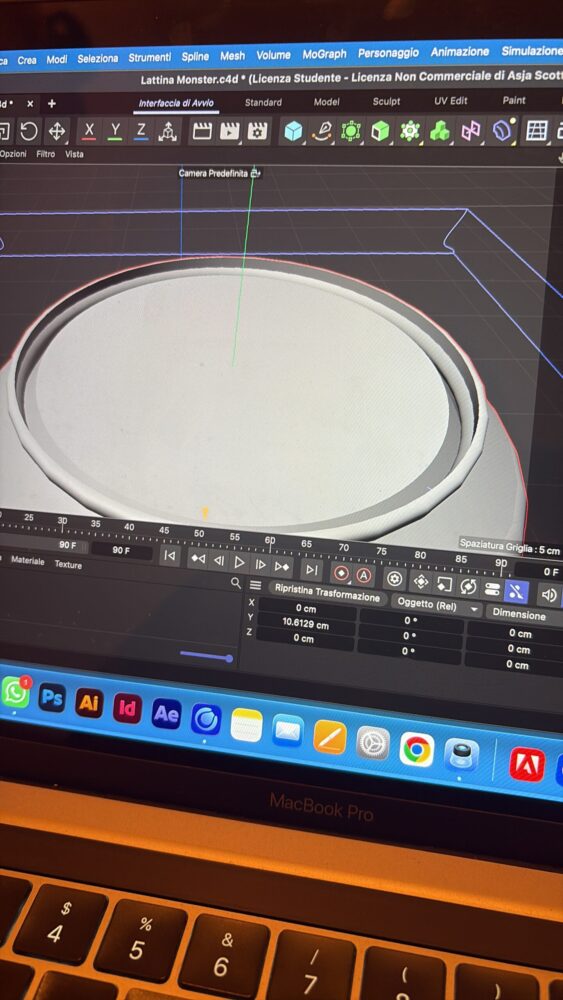
Task: Open keyframe settings gear in timeline
Action: 395,578
